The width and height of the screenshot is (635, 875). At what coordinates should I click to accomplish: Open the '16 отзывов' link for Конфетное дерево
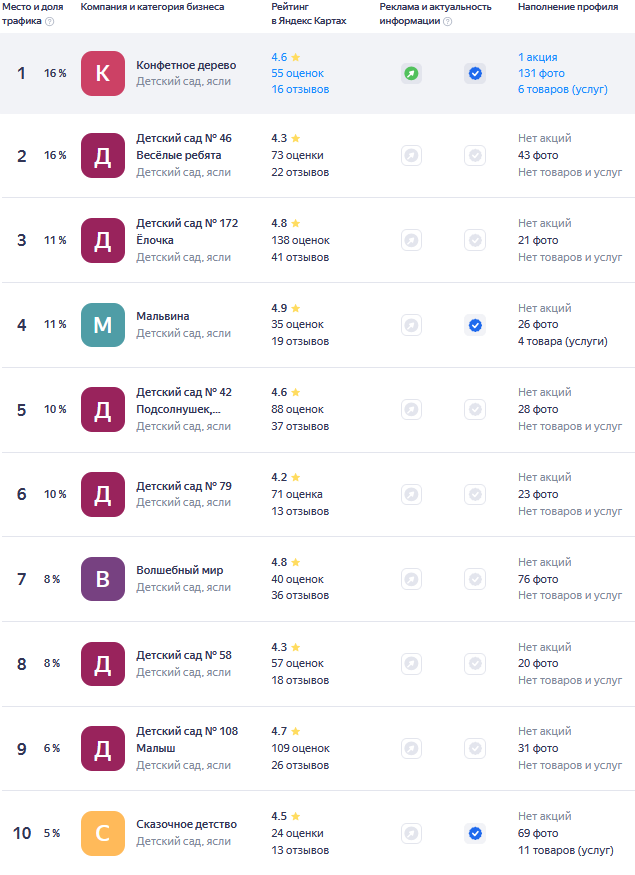300,89
